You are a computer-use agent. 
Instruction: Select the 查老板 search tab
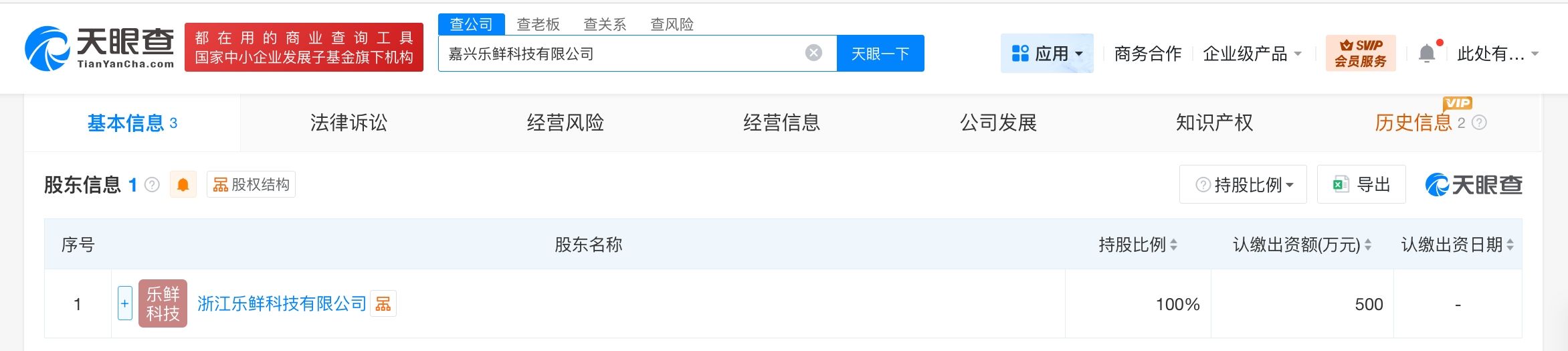click(538, 24)
